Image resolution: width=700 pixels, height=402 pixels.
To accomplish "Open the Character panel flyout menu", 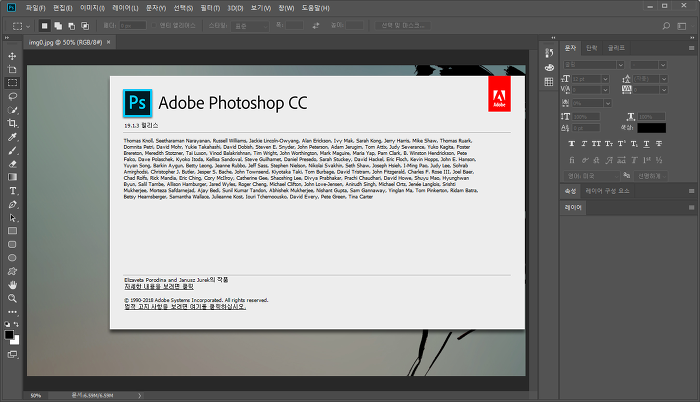I will click(x=692, y=48).
